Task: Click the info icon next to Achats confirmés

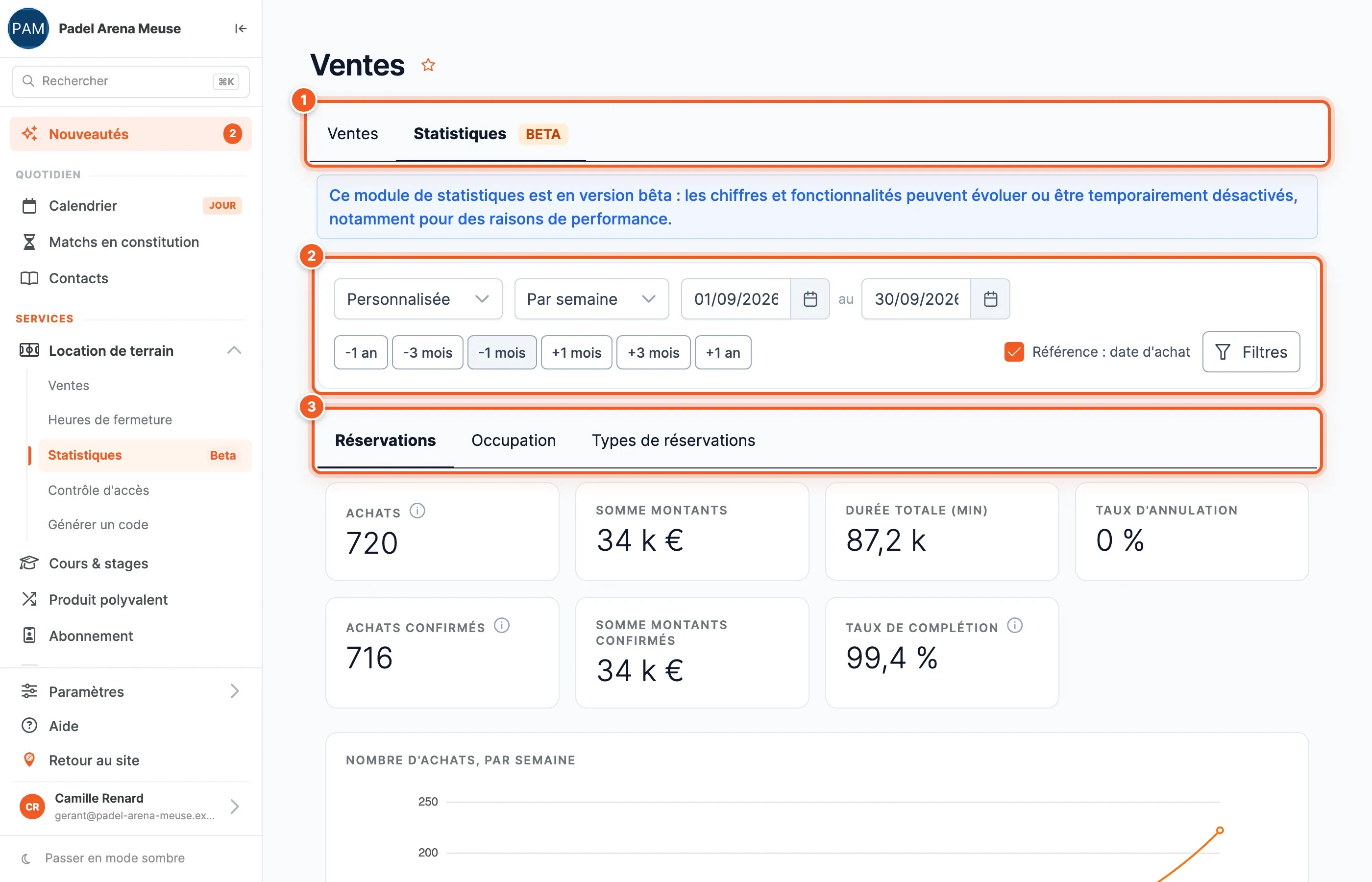Action: tap(502, 625)
